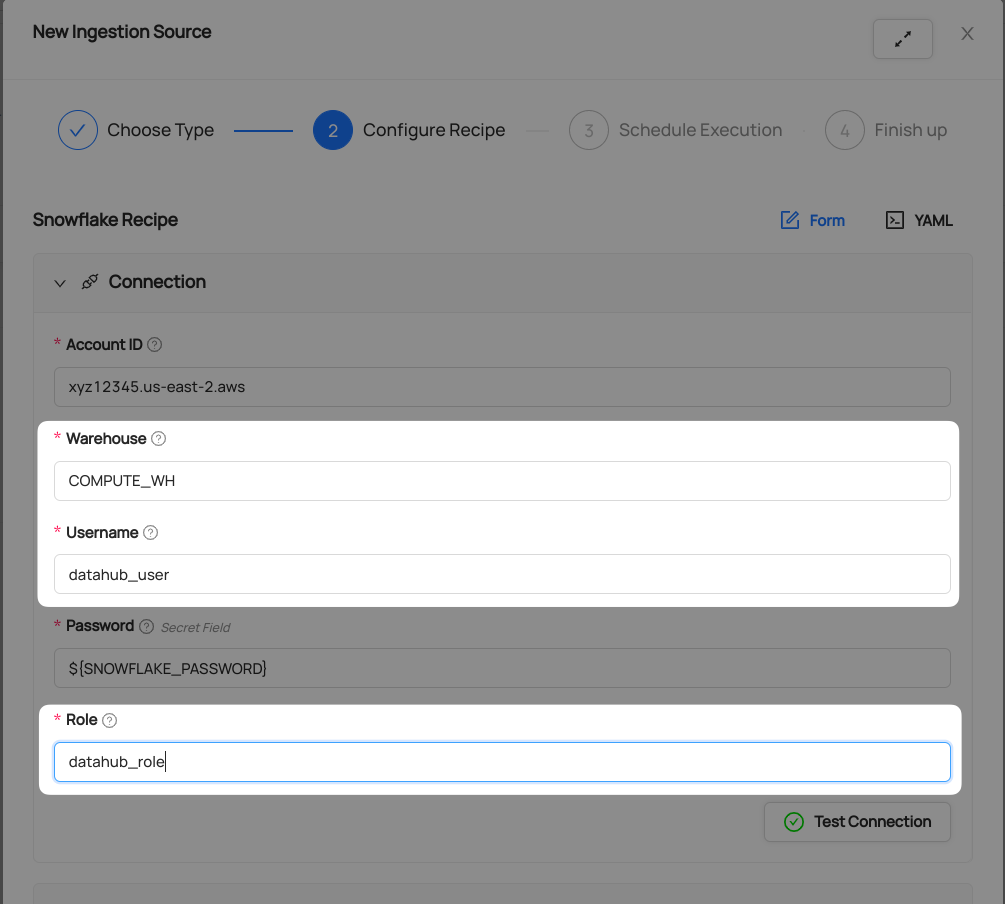Switch to YAML editing mode
Image resolution: width=1005 pixels, height=904 pixels.
coord(919,221)
